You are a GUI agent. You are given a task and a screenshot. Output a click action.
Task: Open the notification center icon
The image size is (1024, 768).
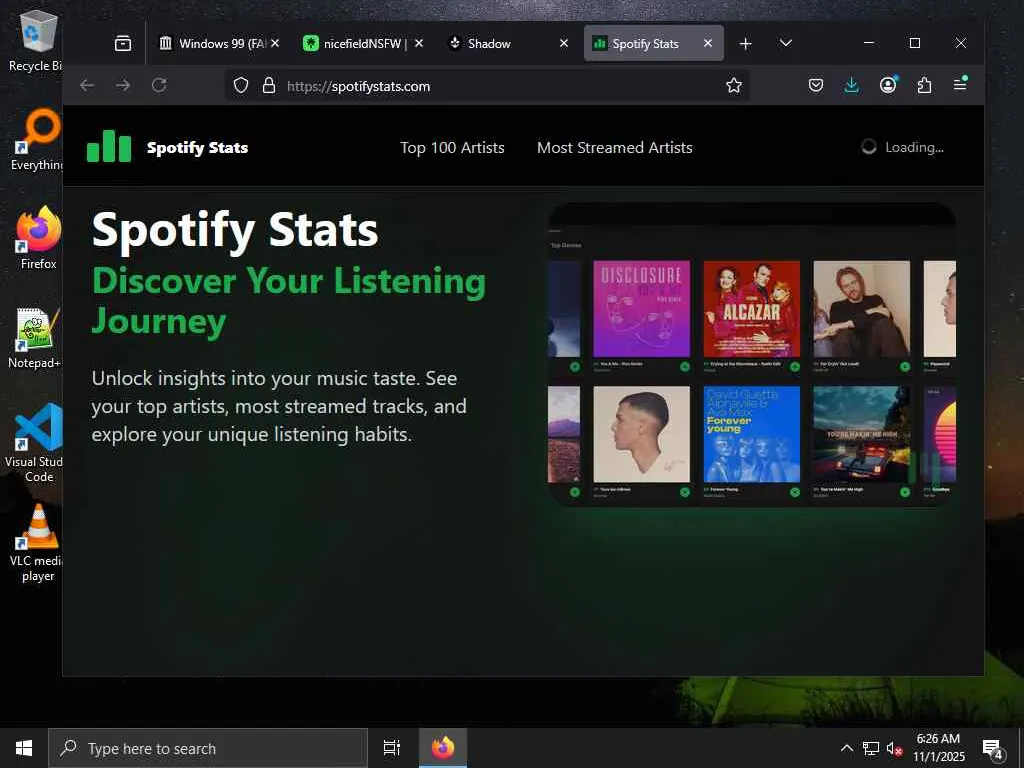[993, 748]
